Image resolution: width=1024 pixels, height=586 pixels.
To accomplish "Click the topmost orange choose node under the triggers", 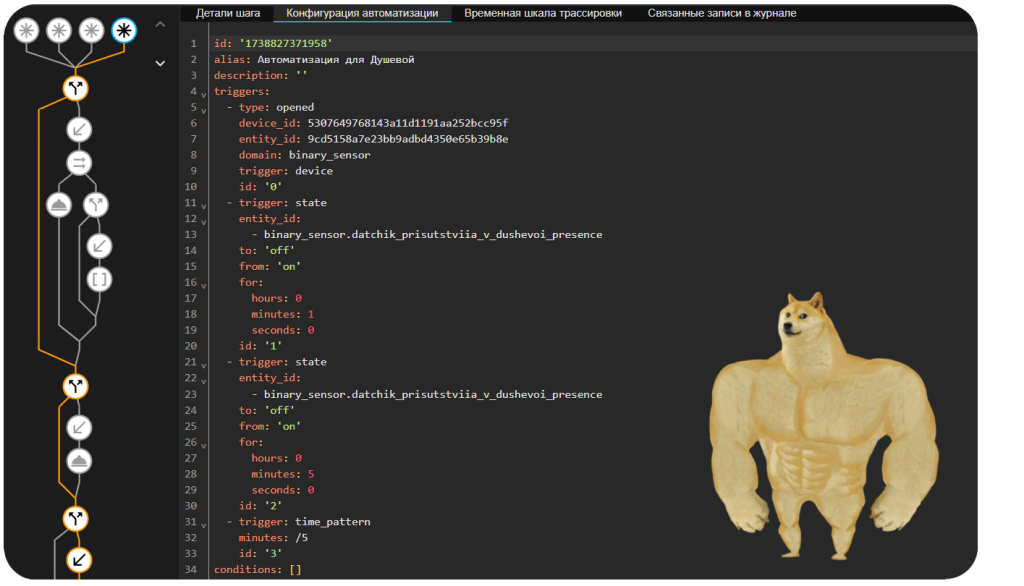I will point(76,88).
